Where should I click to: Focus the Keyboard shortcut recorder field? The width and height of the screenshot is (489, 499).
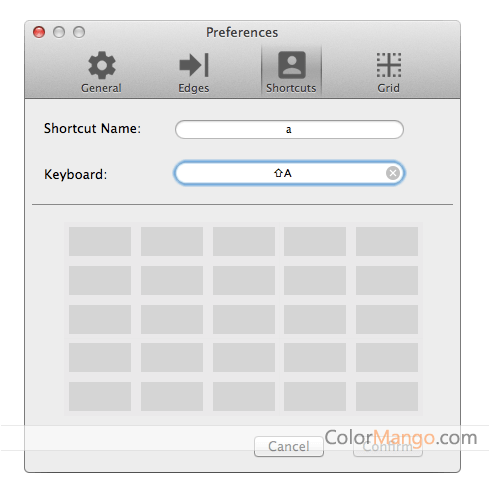click(289, 173)
